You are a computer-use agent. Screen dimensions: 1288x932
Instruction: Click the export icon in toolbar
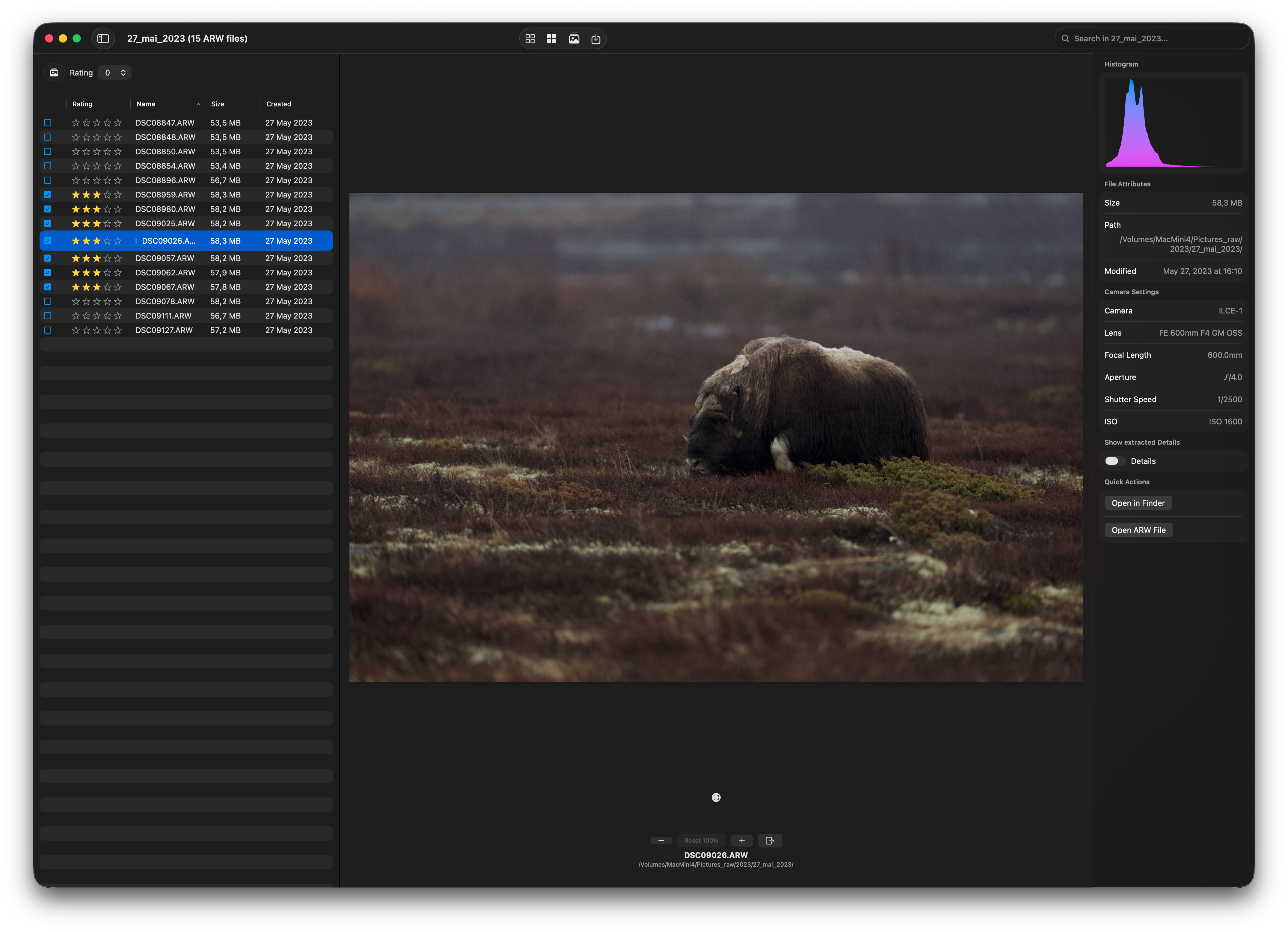(596, 38)
